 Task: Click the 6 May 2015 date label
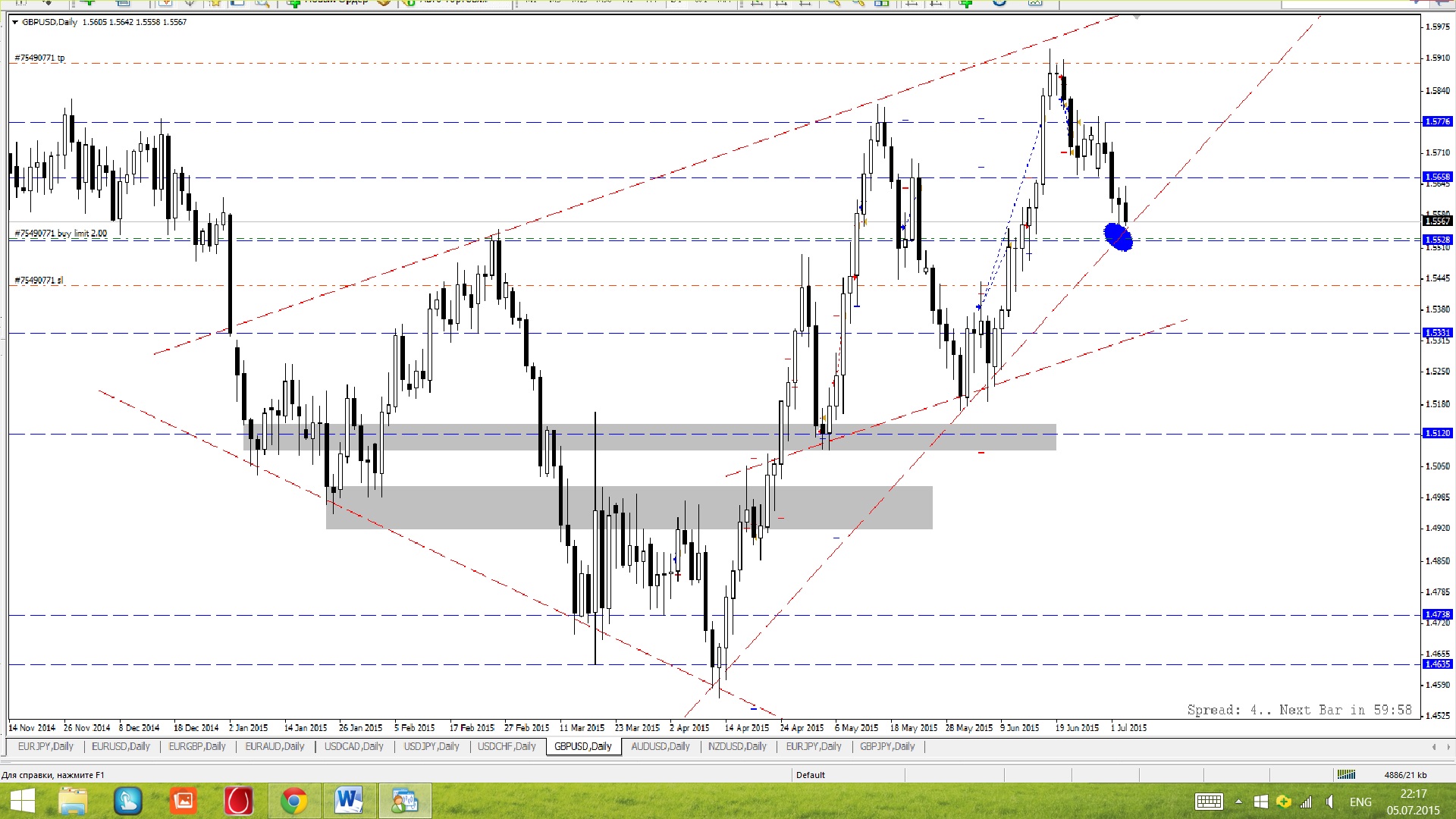(x=856, y=727)
